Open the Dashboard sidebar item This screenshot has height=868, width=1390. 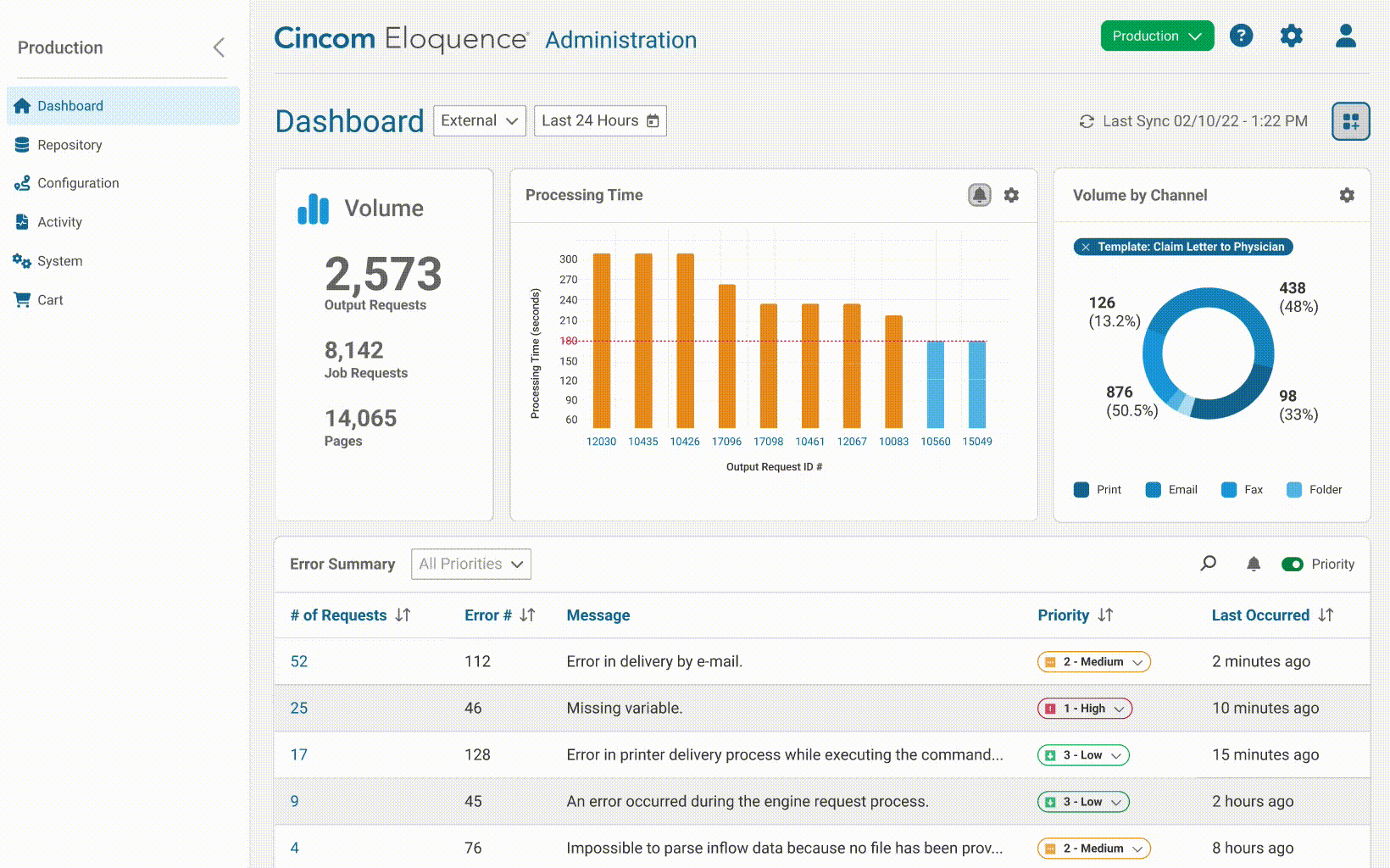123,106
